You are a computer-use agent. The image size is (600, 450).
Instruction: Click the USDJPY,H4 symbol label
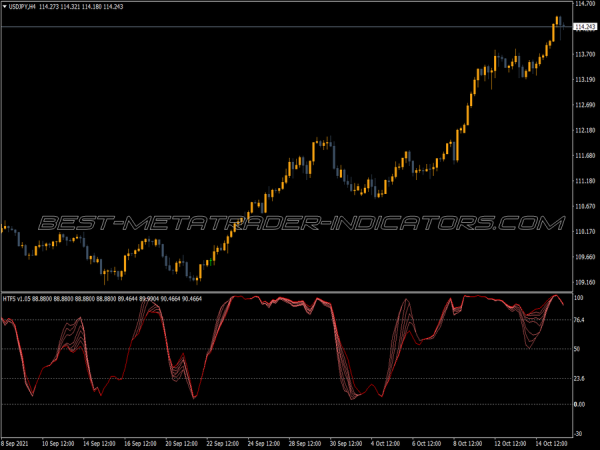point(22,7)
